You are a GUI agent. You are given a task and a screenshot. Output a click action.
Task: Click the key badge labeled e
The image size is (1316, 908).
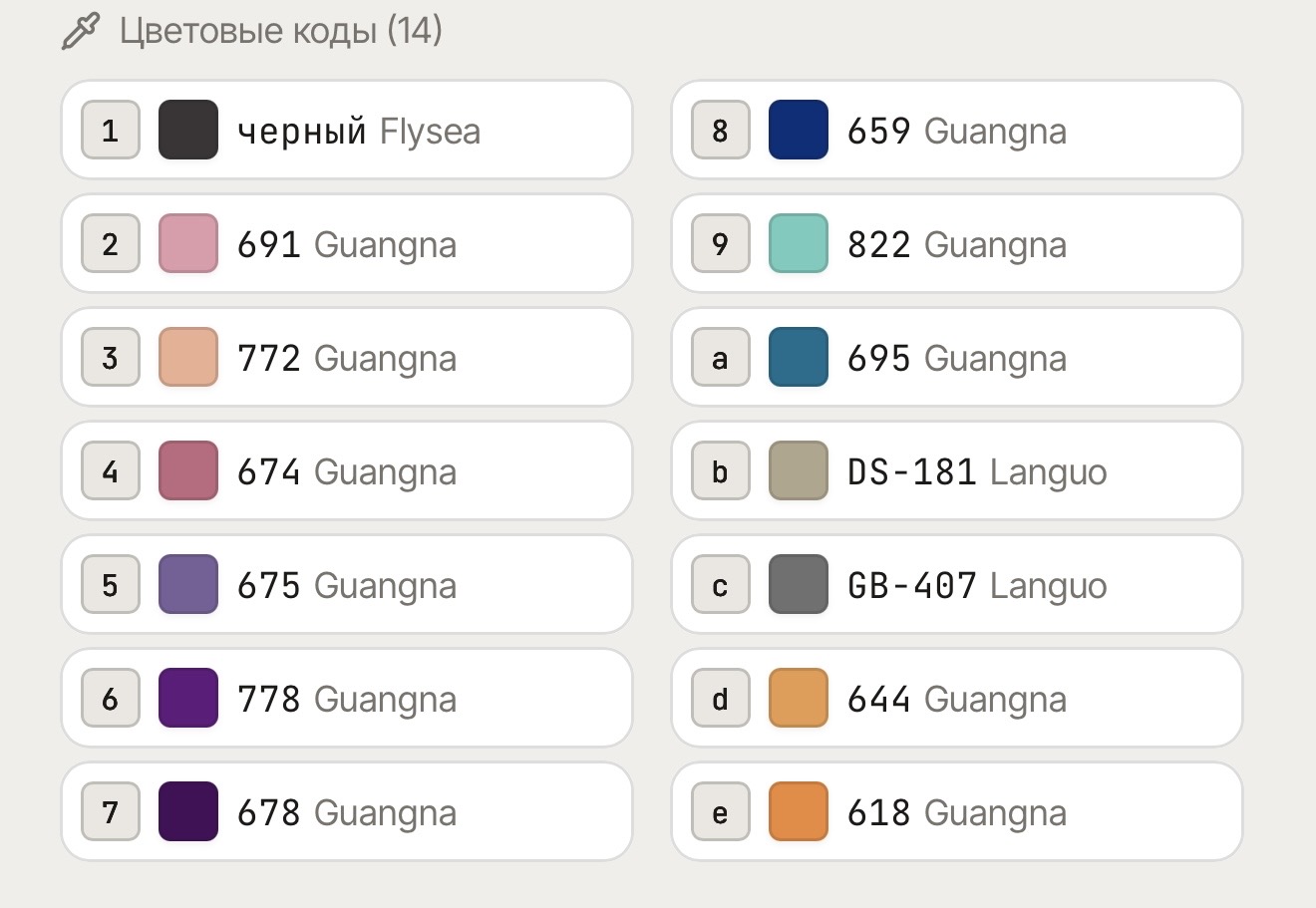coord(721,811)
